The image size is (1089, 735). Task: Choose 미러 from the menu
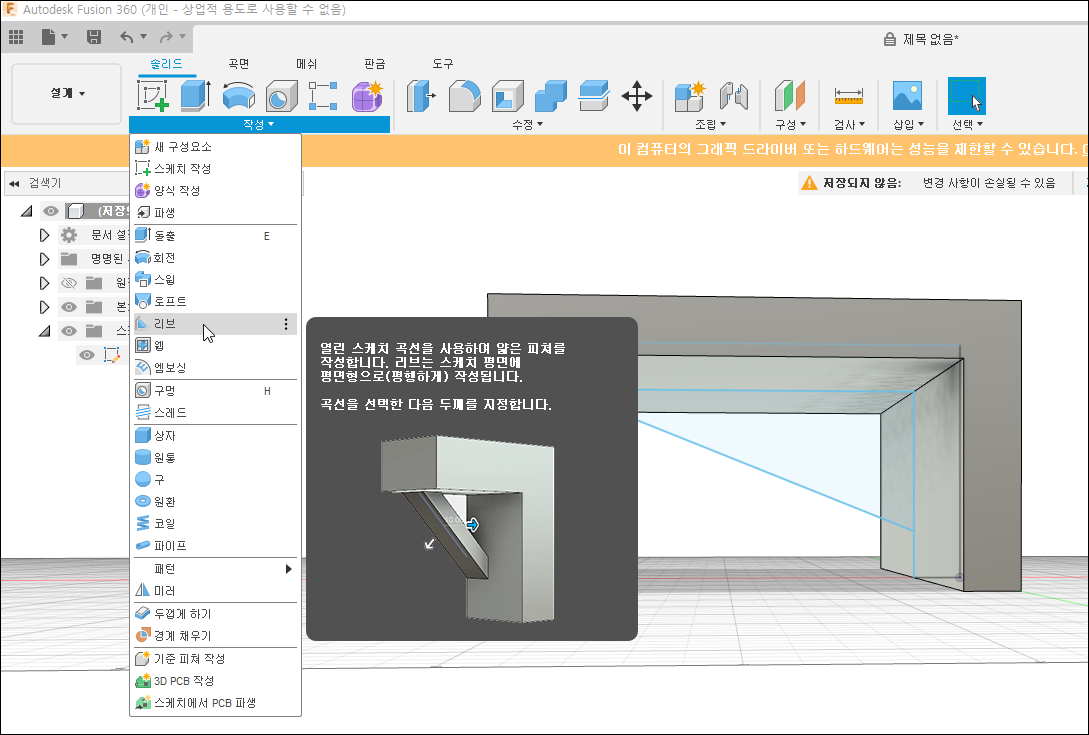click(x=215, y=591)
